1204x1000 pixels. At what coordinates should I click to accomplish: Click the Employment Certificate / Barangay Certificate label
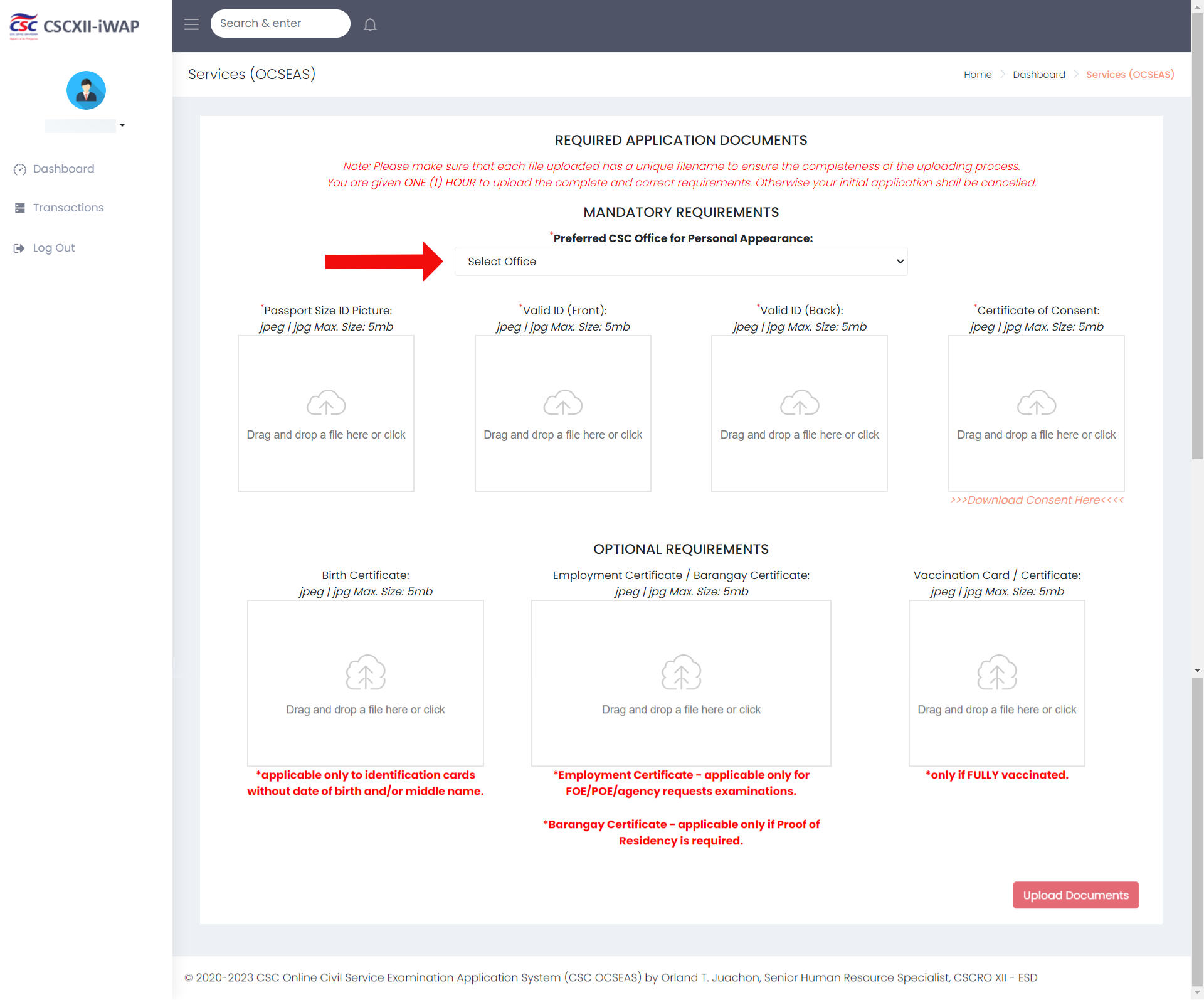point(681,575)
